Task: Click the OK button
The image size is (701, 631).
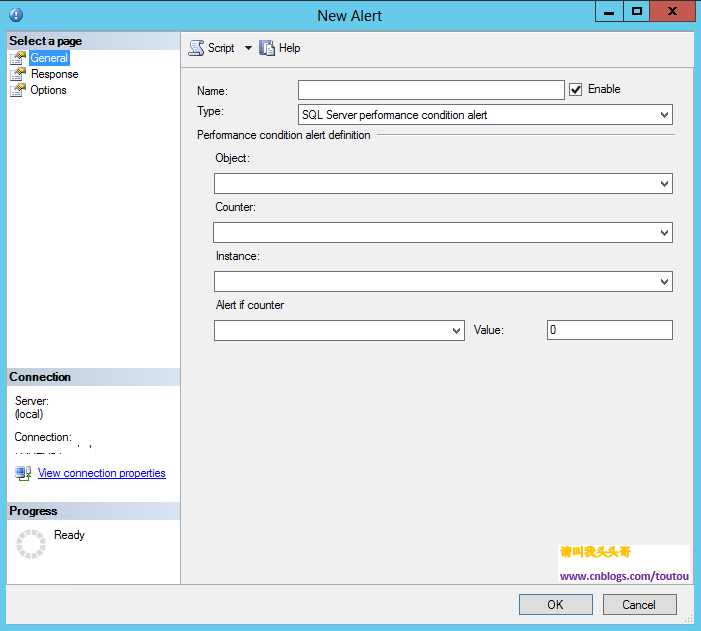Action: tap(556, 605)
